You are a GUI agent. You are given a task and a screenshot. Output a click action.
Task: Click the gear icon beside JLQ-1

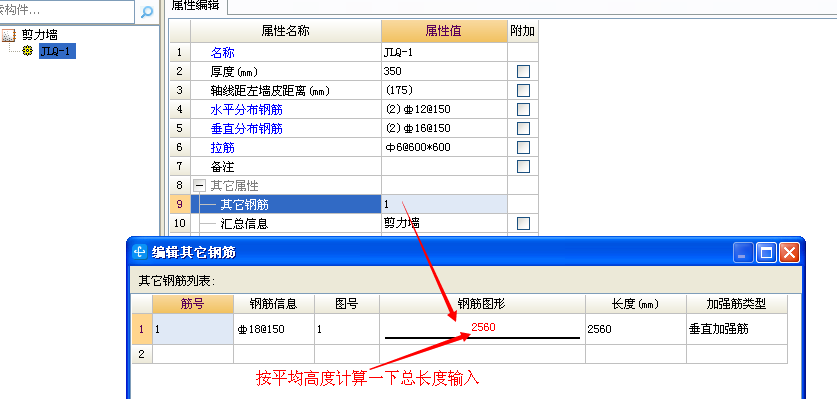click(28, 51)
